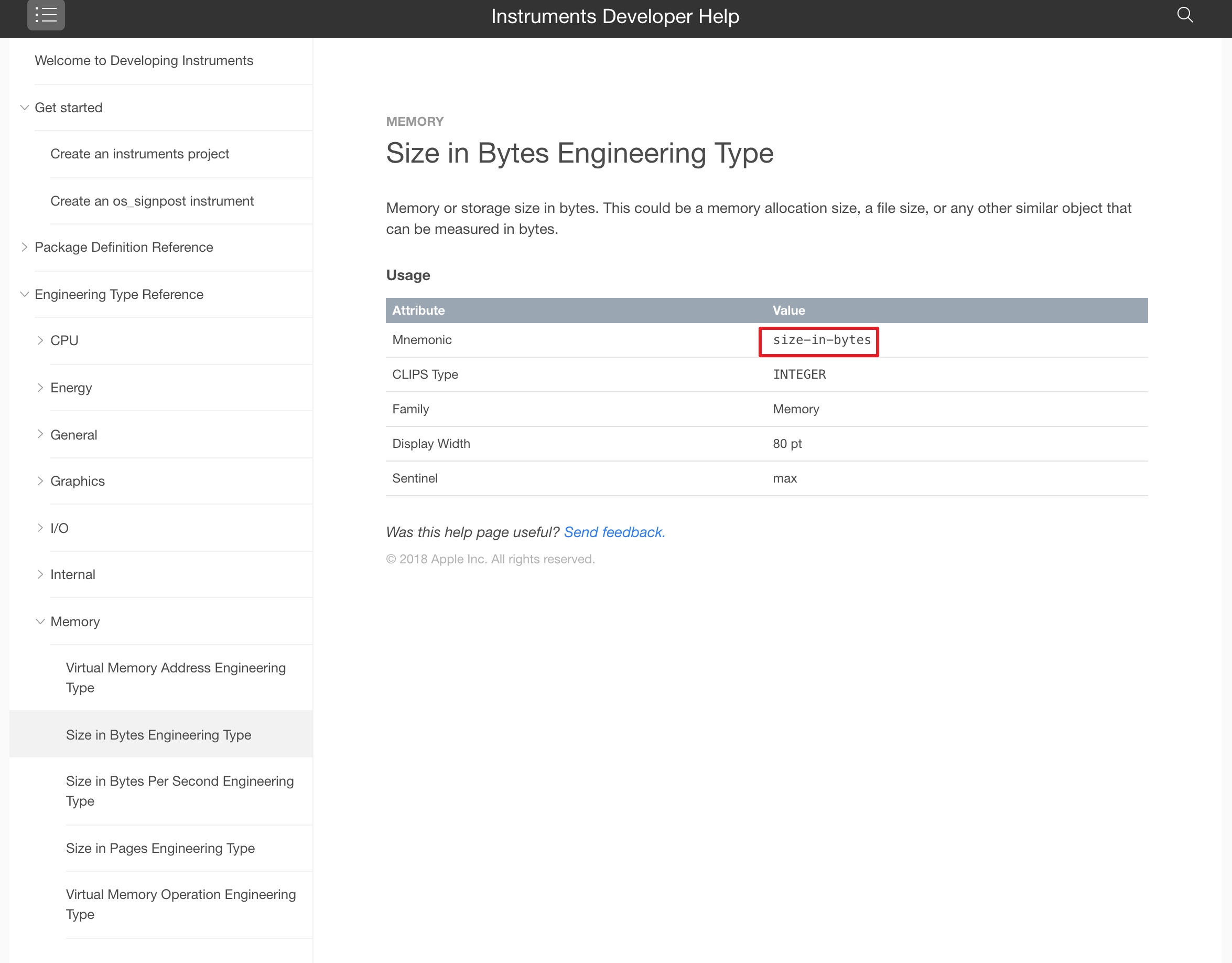Select Size in Bytes Per Second topic
The image size is (1232, 963).
(x=179, y=790)
